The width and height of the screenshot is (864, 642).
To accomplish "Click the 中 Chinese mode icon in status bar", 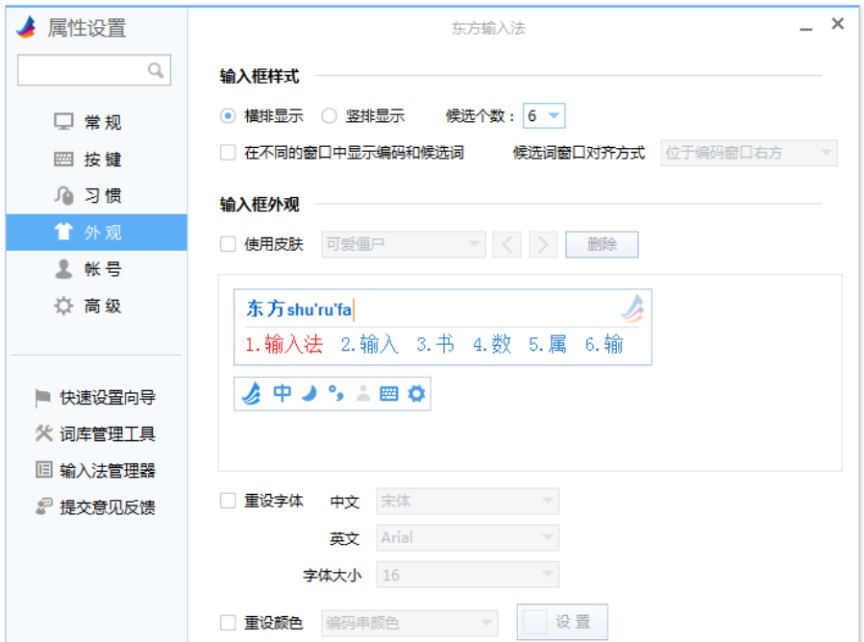I will 282,394.
